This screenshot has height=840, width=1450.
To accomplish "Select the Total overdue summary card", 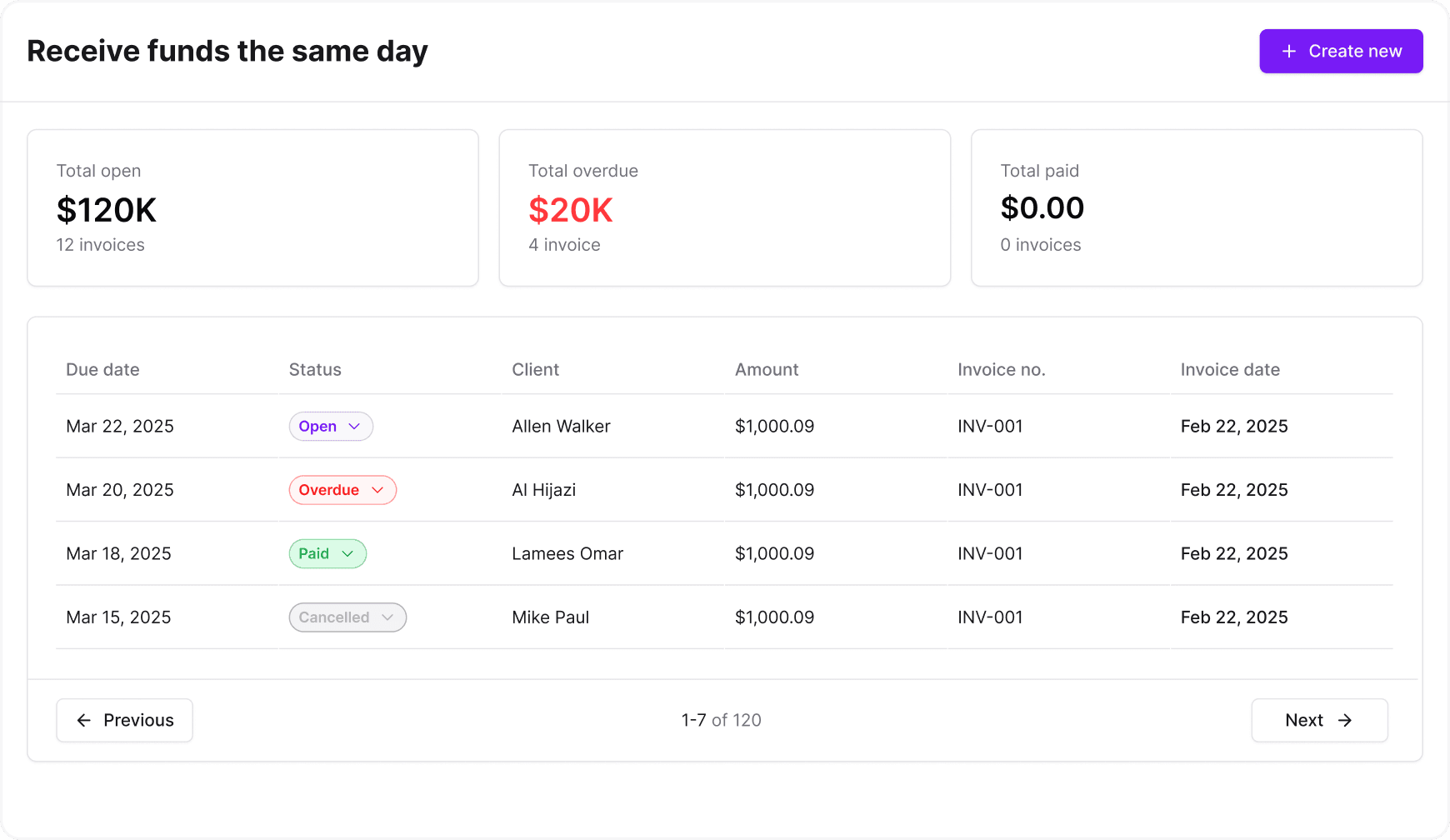I will [x=724, y=207].
